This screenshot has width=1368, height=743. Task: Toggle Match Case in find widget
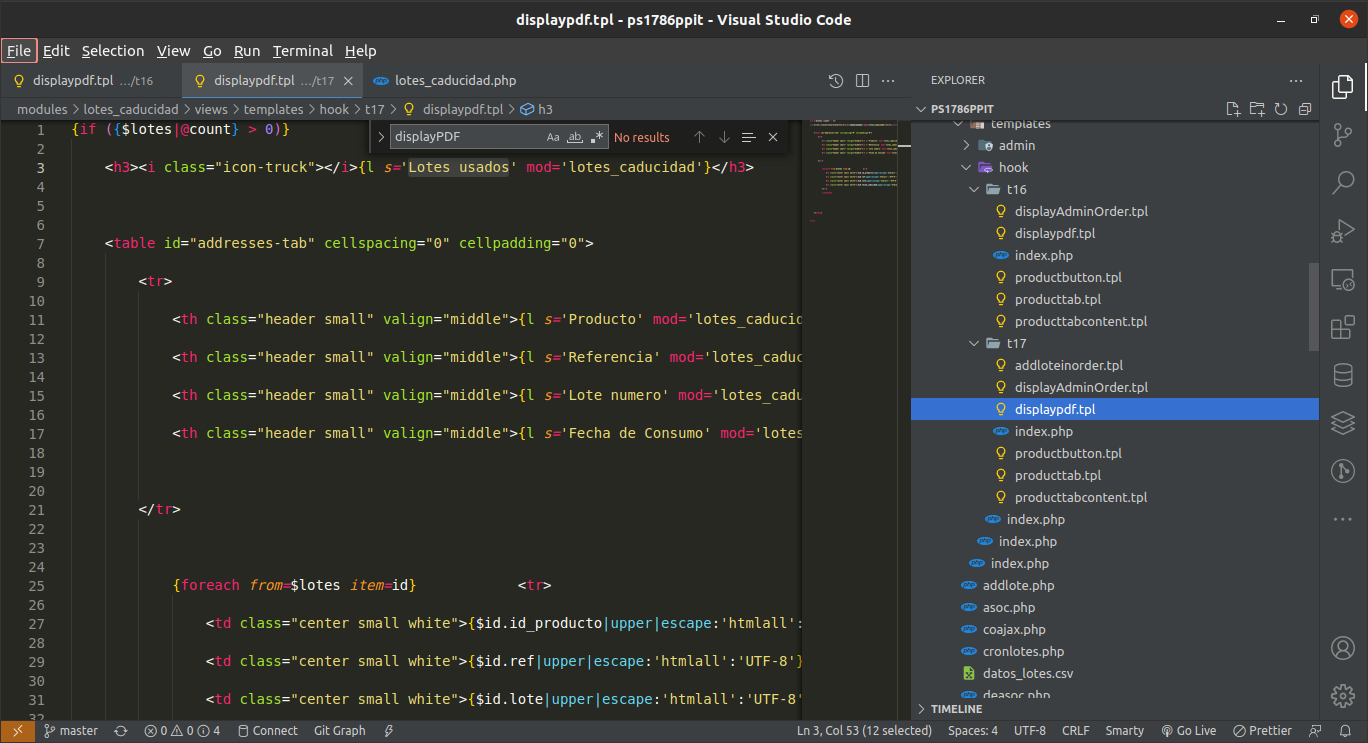553,137
